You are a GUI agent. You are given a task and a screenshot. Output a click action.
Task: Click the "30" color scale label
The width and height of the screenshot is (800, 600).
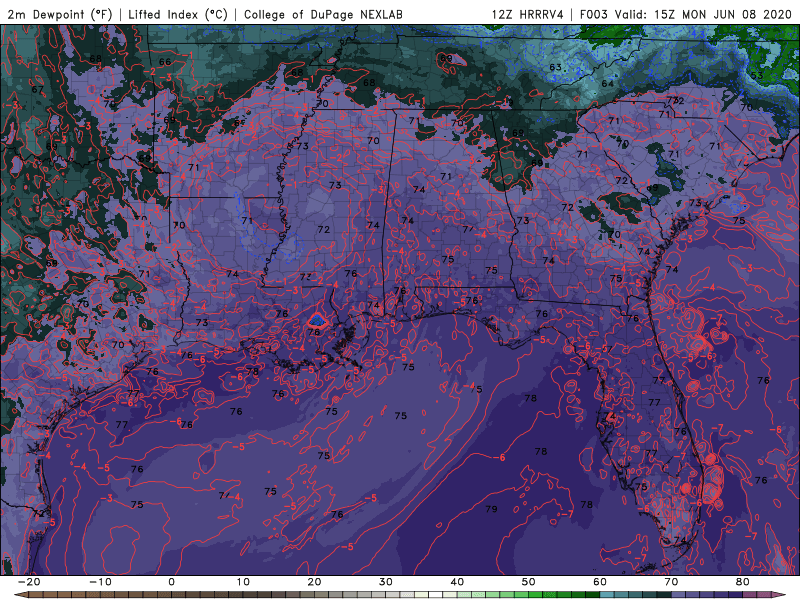[386, 582]
